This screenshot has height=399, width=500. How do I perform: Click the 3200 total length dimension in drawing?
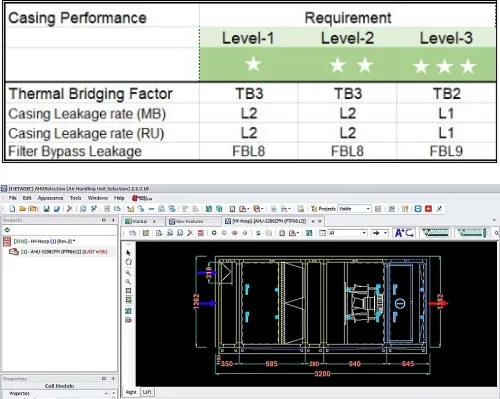pos(322,374)
